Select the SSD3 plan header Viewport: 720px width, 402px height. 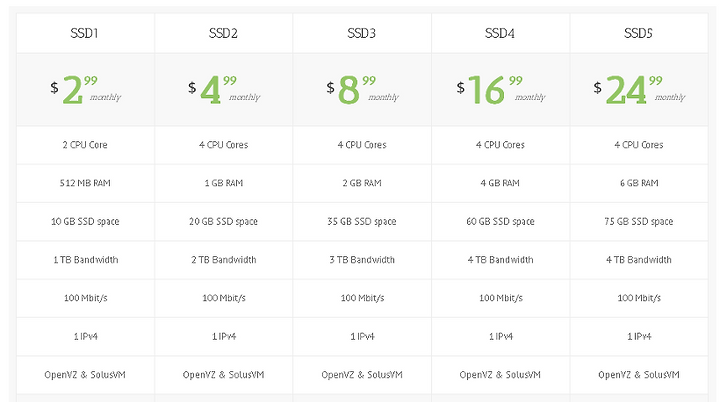click(361, 33)
